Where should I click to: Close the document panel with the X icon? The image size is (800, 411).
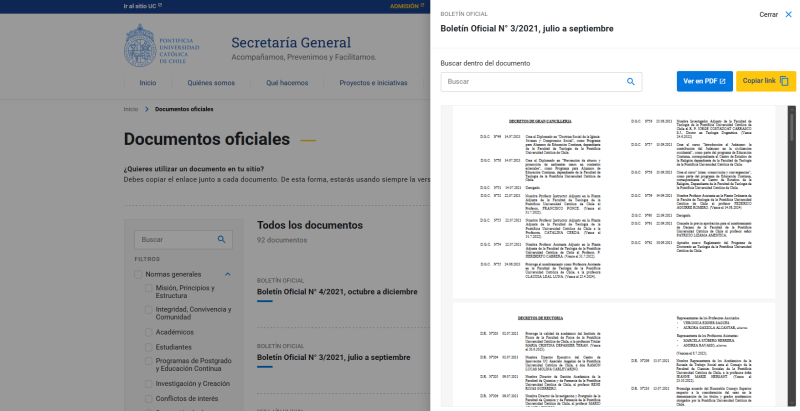(788, 15)
